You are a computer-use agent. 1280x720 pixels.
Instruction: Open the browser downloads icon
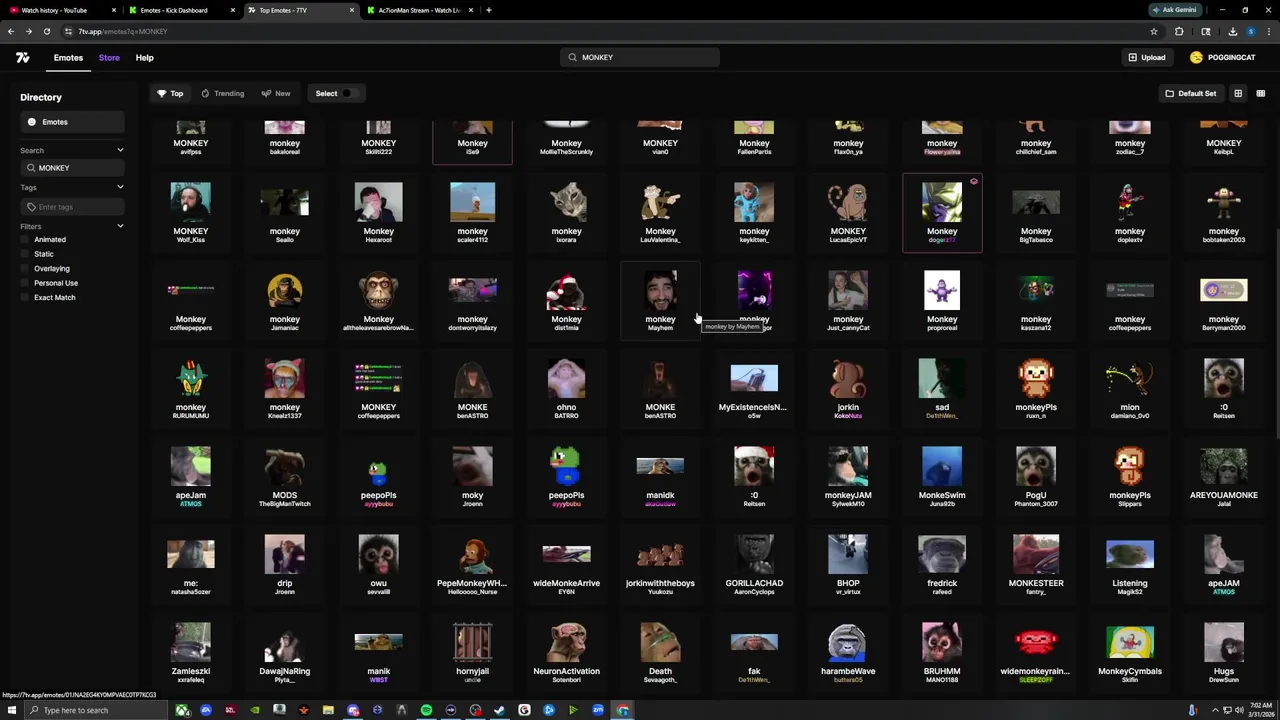click(1233, 32)
